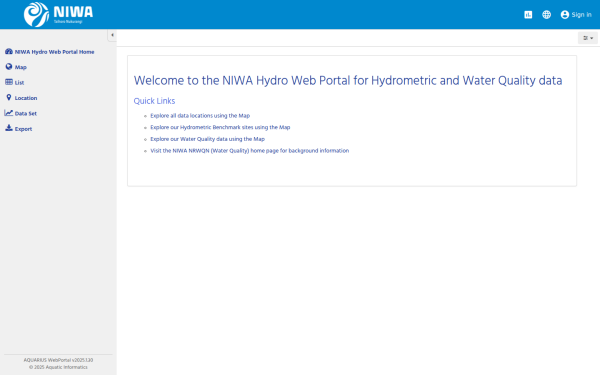Click the © 2025 Aquatic Informatics text

point(58,367)
